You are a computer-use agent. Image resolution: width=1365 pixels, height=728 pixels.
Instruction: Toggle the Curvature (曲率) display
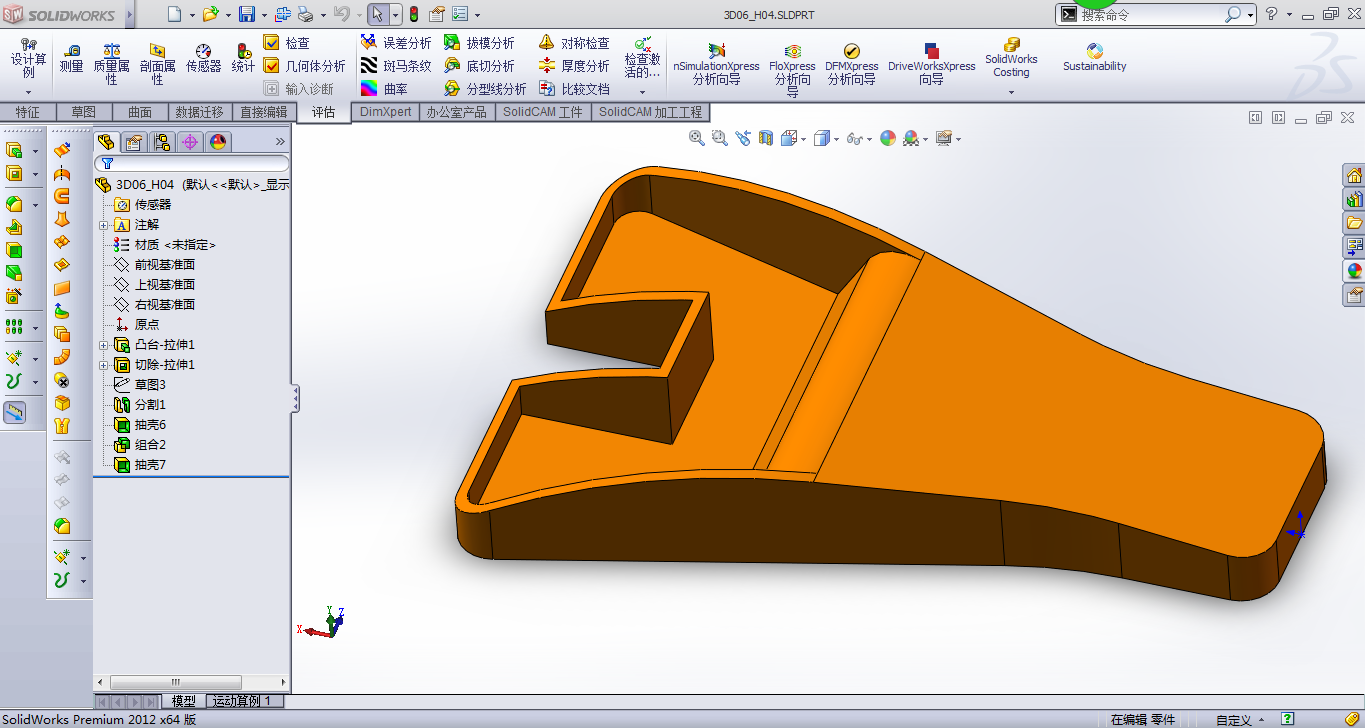(384, 89)
